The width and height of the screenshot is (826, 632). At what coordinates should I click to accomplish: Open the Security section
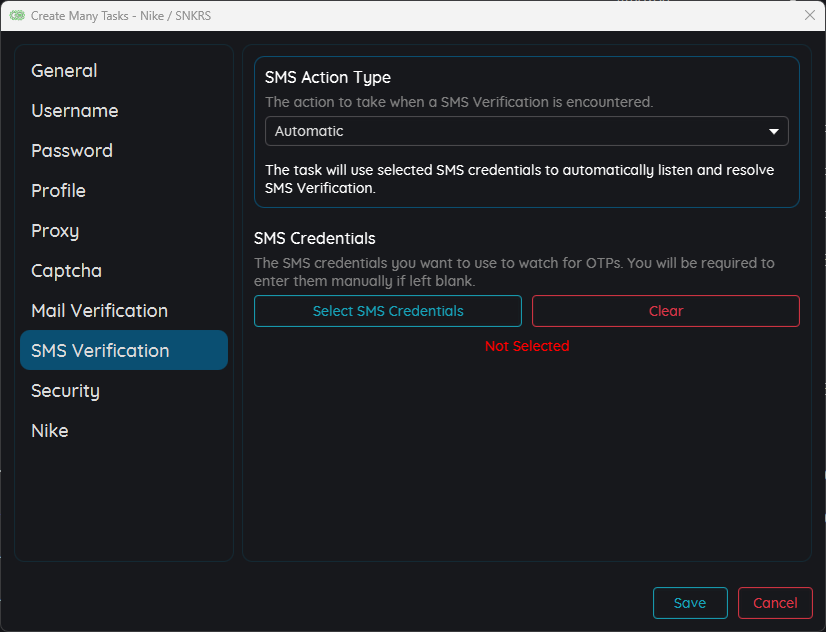124,391
